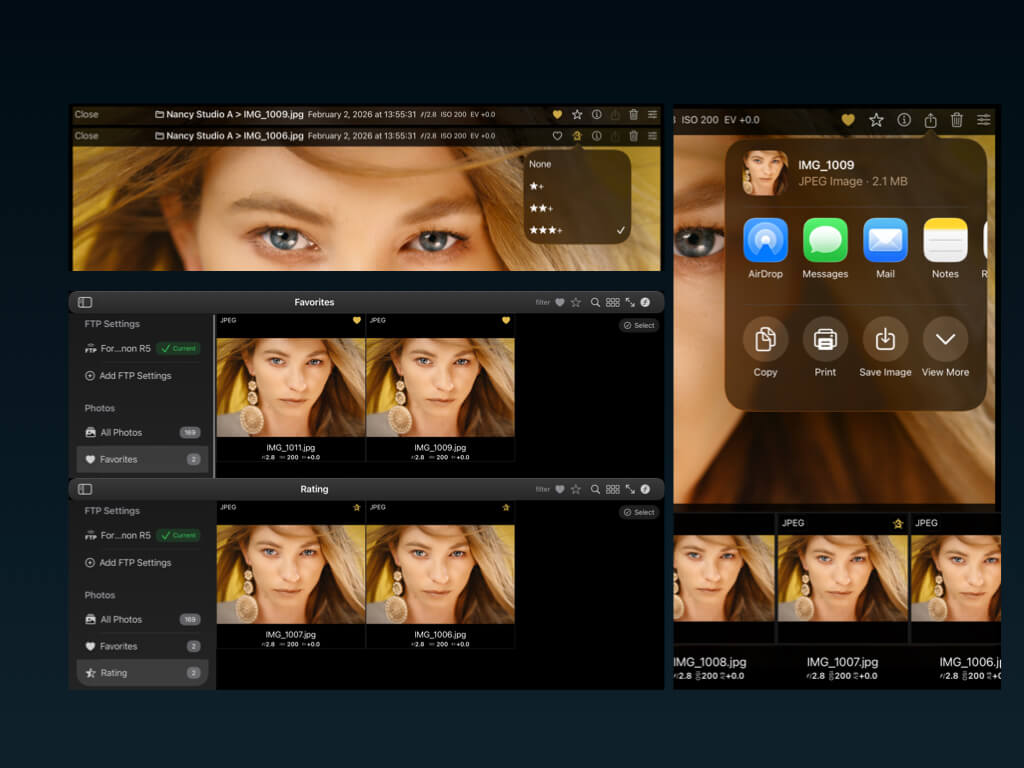Tap AirDrop in the share sheet
Screen dimensions: 1024x768
point(765,240)
